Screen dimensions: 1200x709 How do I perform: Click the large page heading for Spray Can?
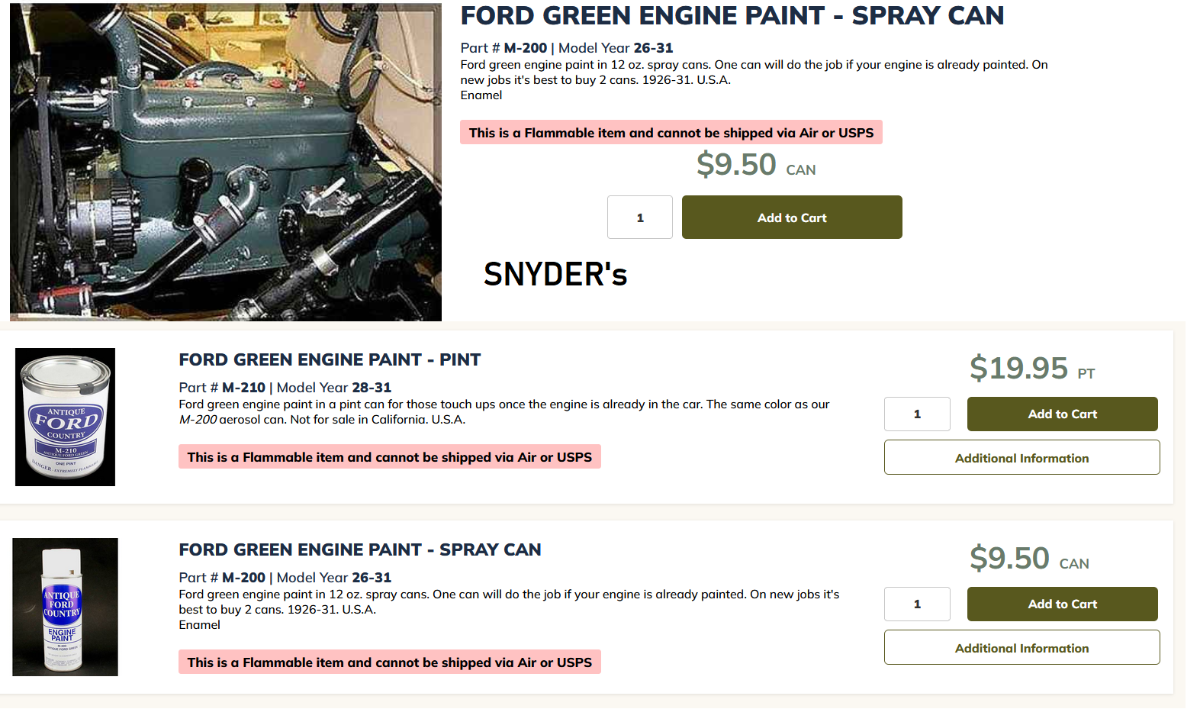[x=731, y=16]
